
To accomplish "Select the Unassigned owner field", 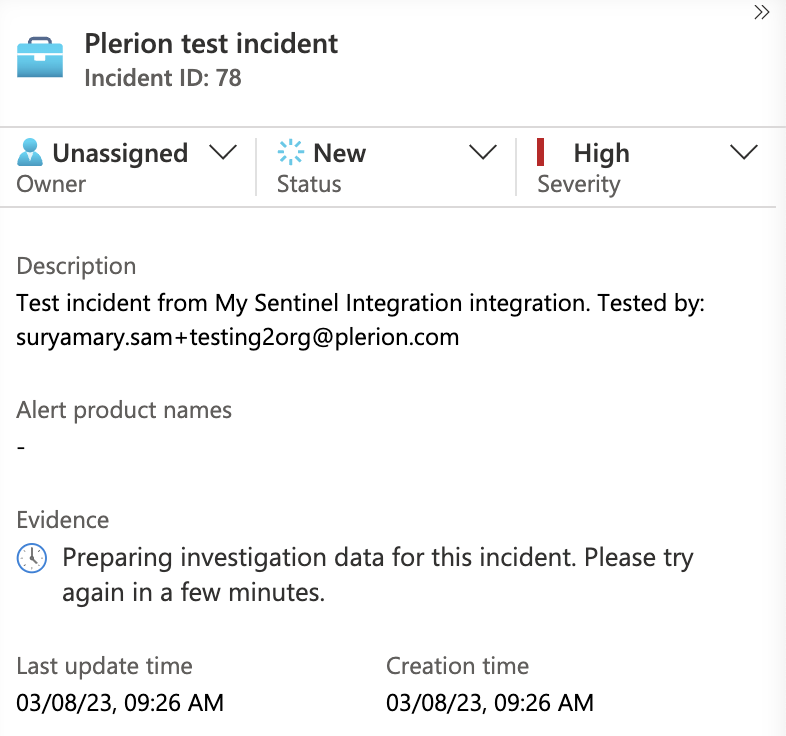I will (127, 166).
